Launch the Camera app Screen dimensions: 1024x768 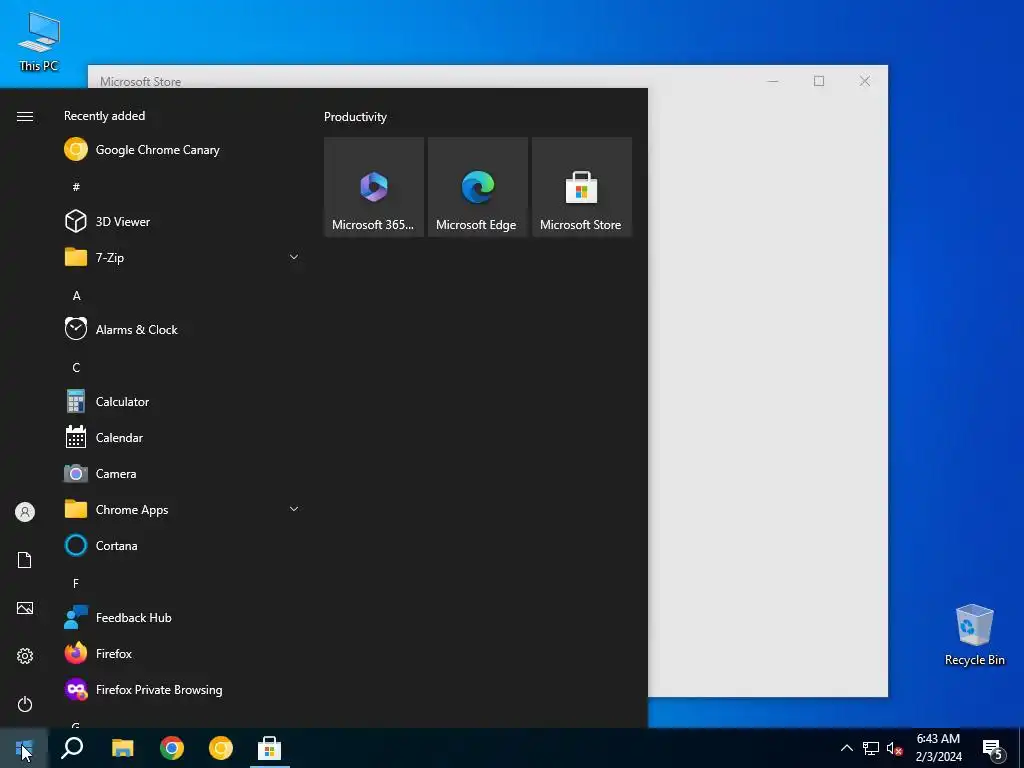(182, 473)
